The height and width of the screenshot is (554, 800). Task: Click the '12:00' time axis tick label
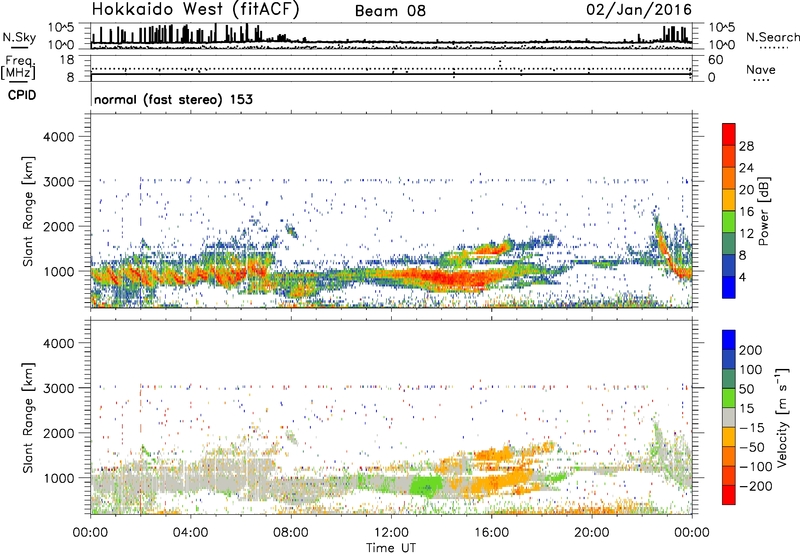point(391,533)
